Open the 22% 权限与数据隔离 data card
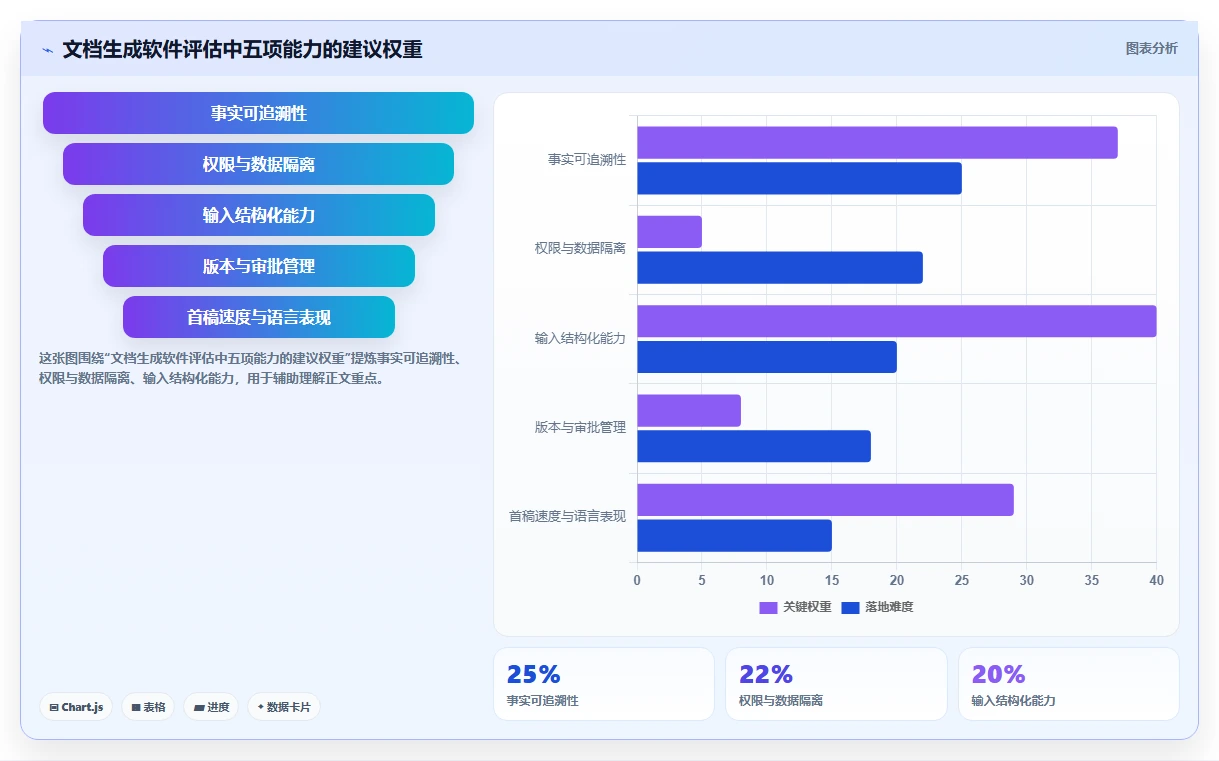The image size is (1219, 761). click(x=836, y=684)
